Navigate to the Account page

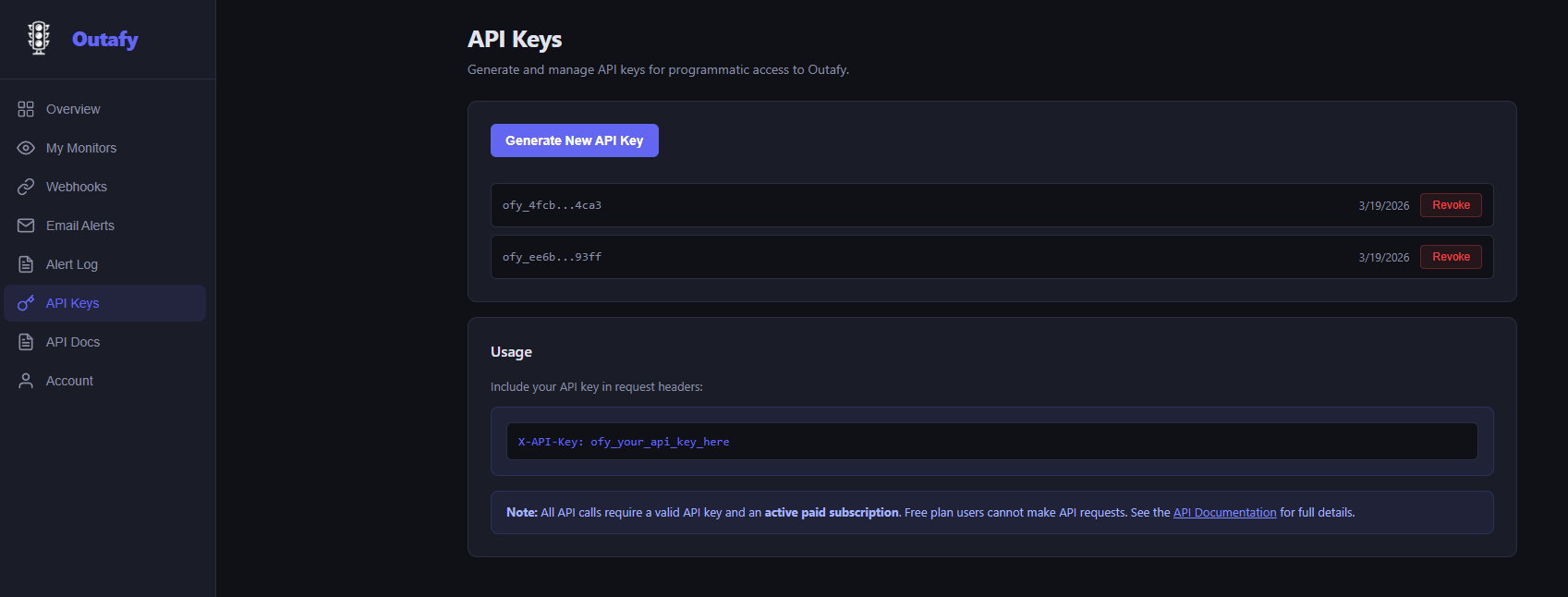69,381
